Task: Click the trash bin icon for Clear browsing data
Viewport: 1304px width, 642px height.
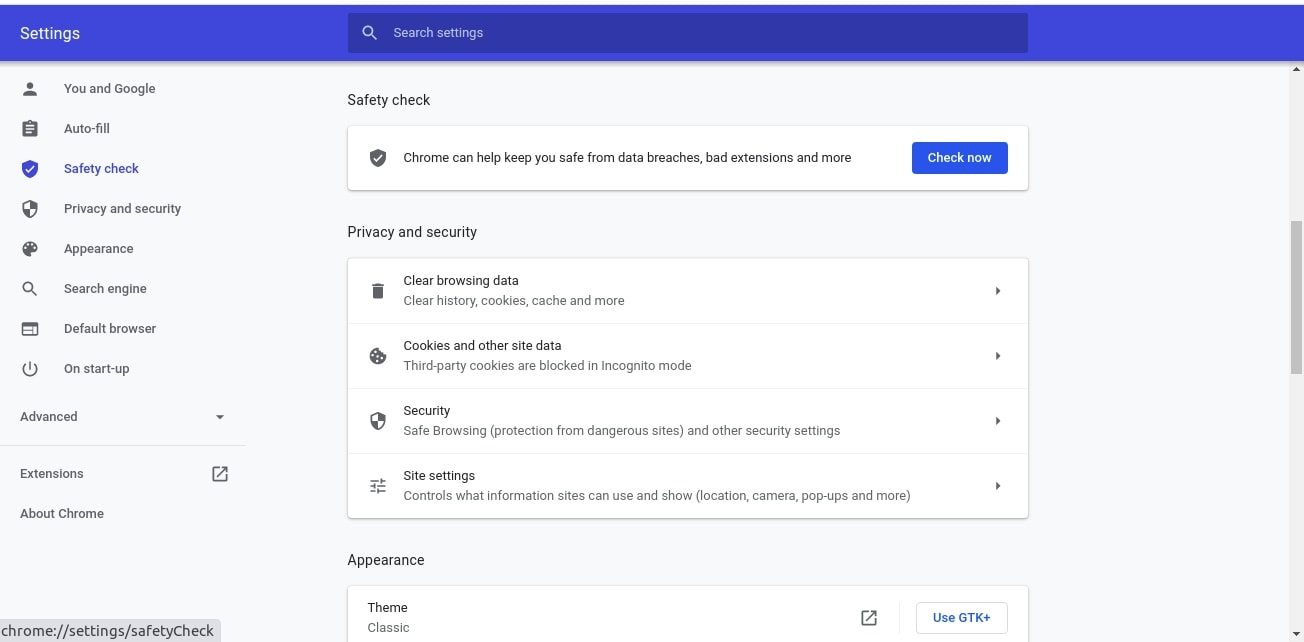Action: pos(378,291)
